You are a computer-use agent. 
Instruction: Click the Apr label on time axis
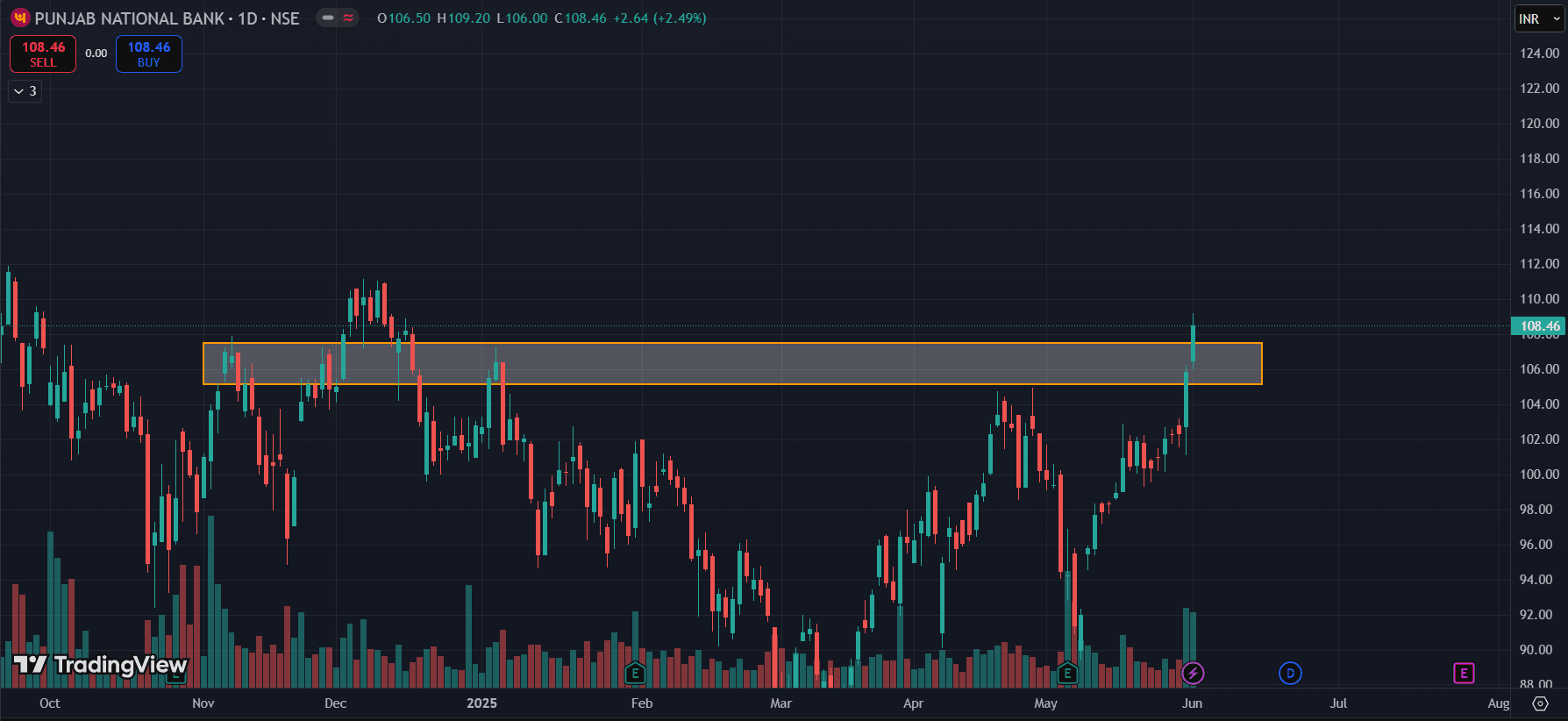(913, 703)
